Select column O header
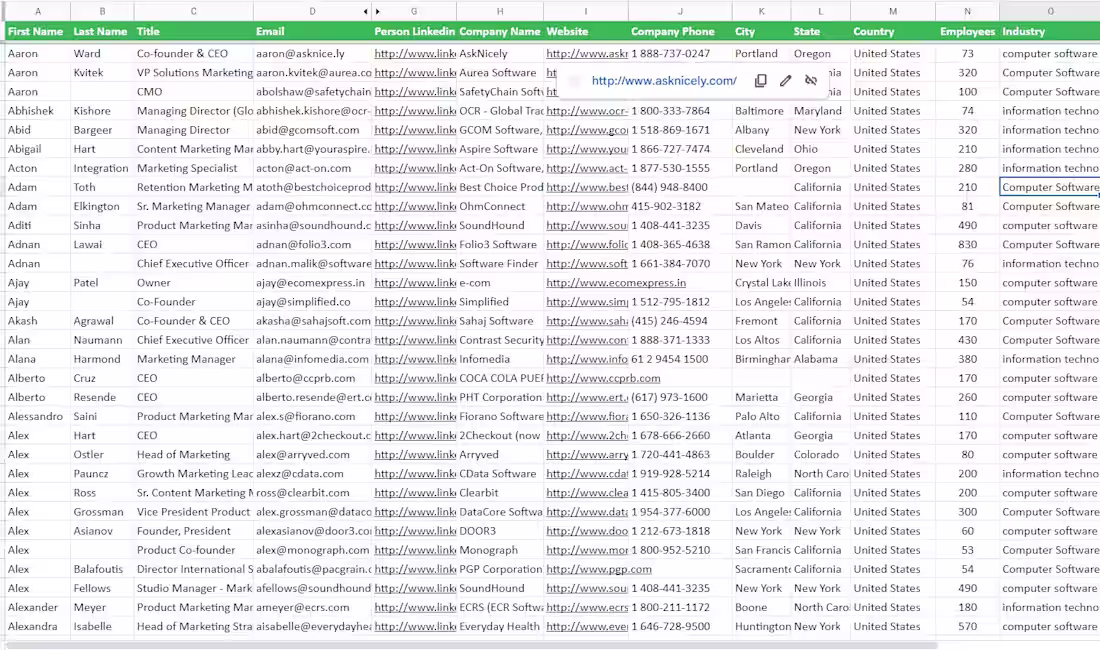1100x650 pixels. pos(1049,11)
